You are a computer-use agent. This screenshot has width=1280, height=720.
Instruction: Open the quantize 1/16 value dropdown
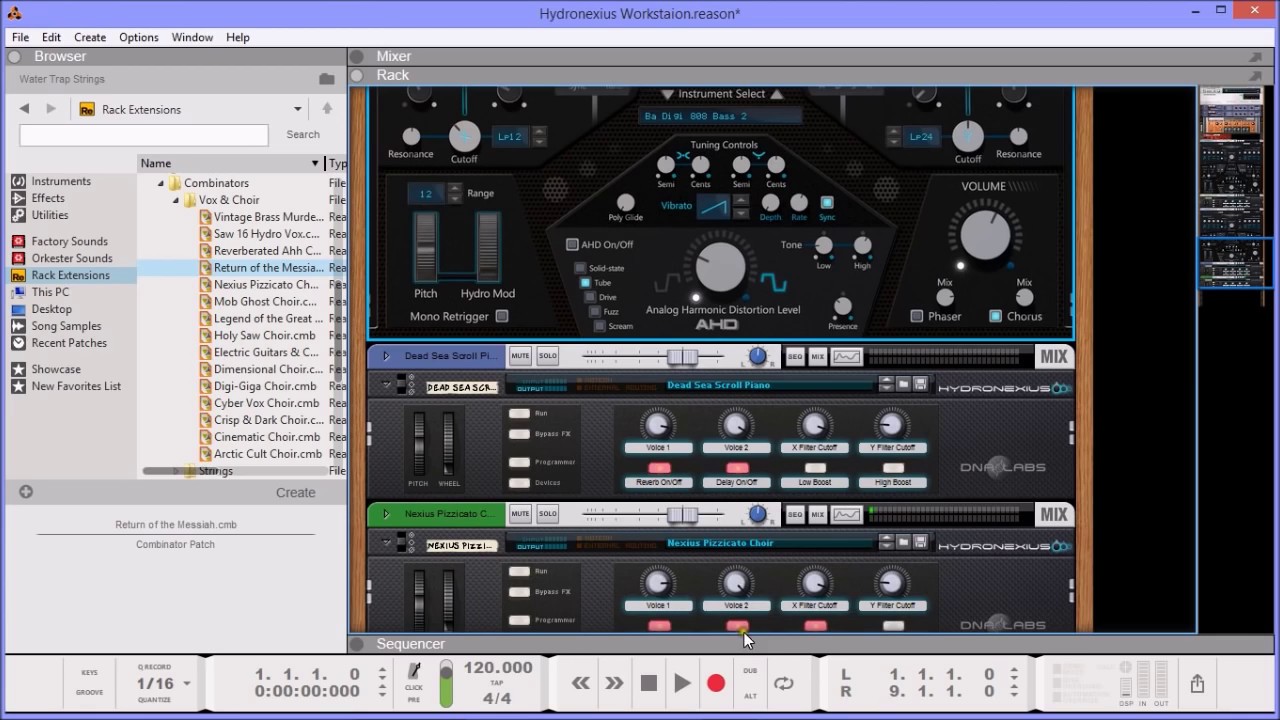(x=186, y=684)
